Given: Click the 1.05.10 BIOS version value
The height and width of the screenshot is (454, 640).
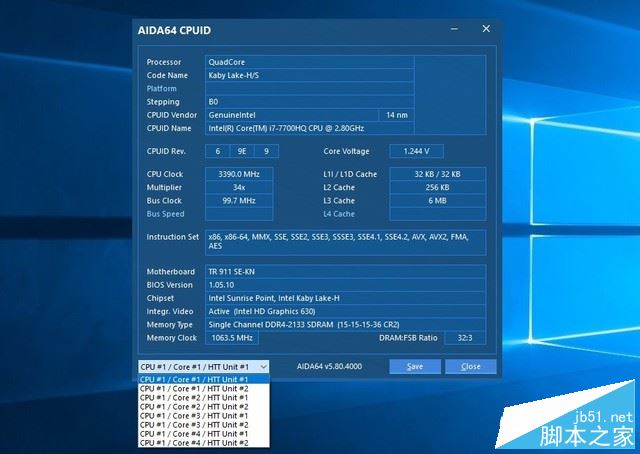Looking at the screenshot, I should coord(345,285).
